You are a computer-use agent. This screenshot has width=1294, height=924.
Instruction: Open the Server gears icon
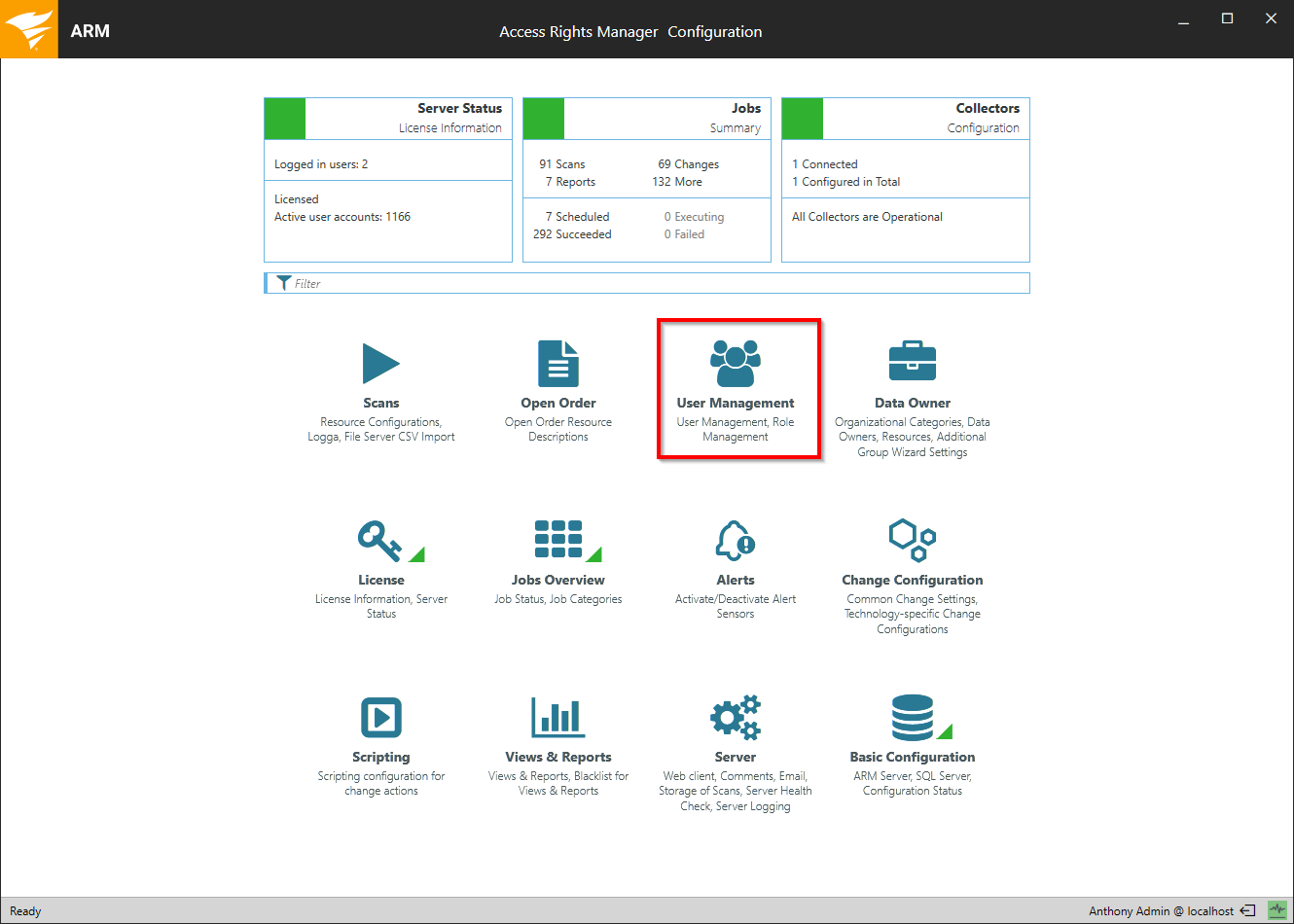(x=736, y=718)
